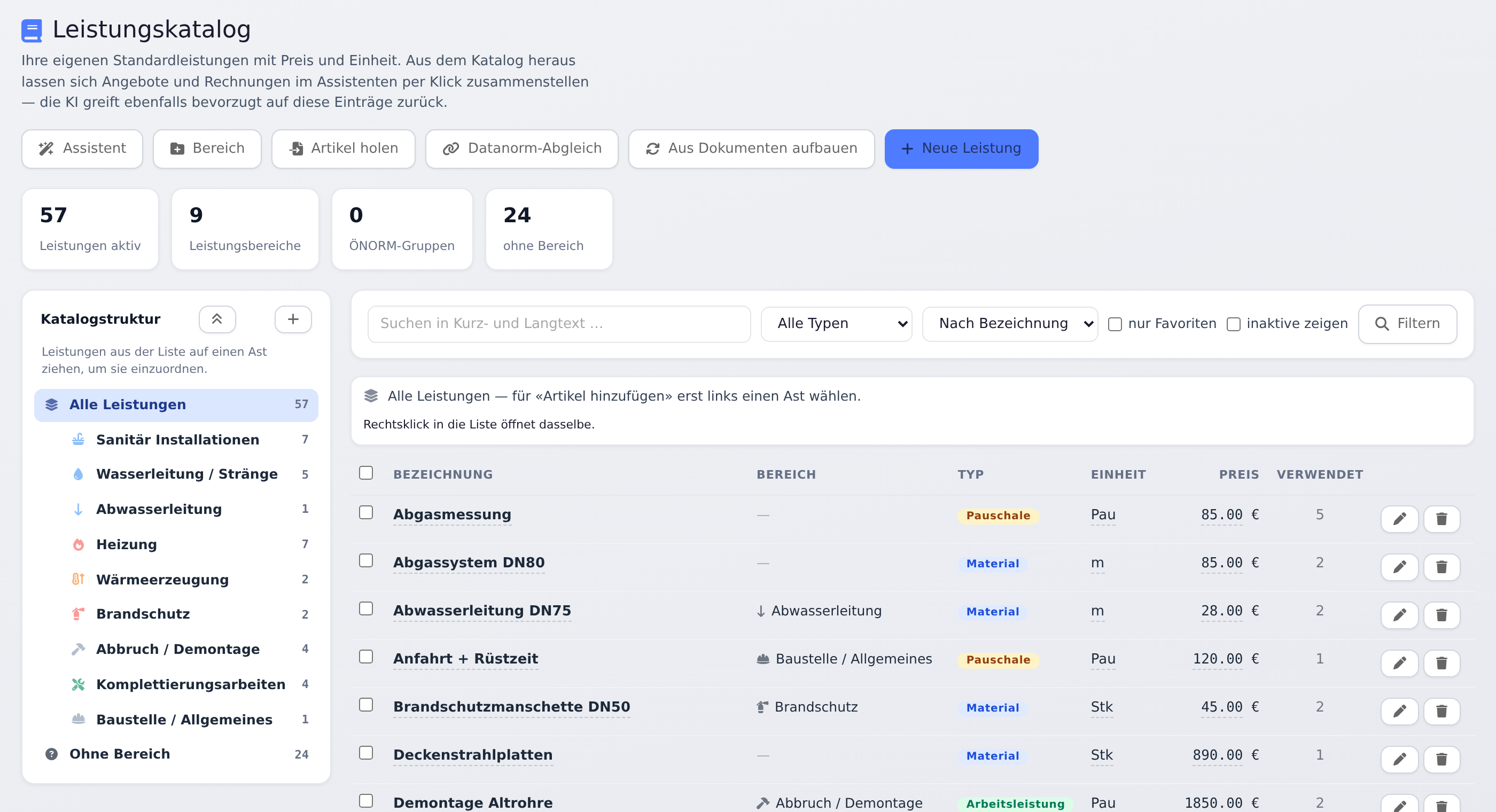The width and height of the screenshot is (1496, 812).
Task: Toggle the inaktive zeigen checkbox
Action: pos(1234,324)
